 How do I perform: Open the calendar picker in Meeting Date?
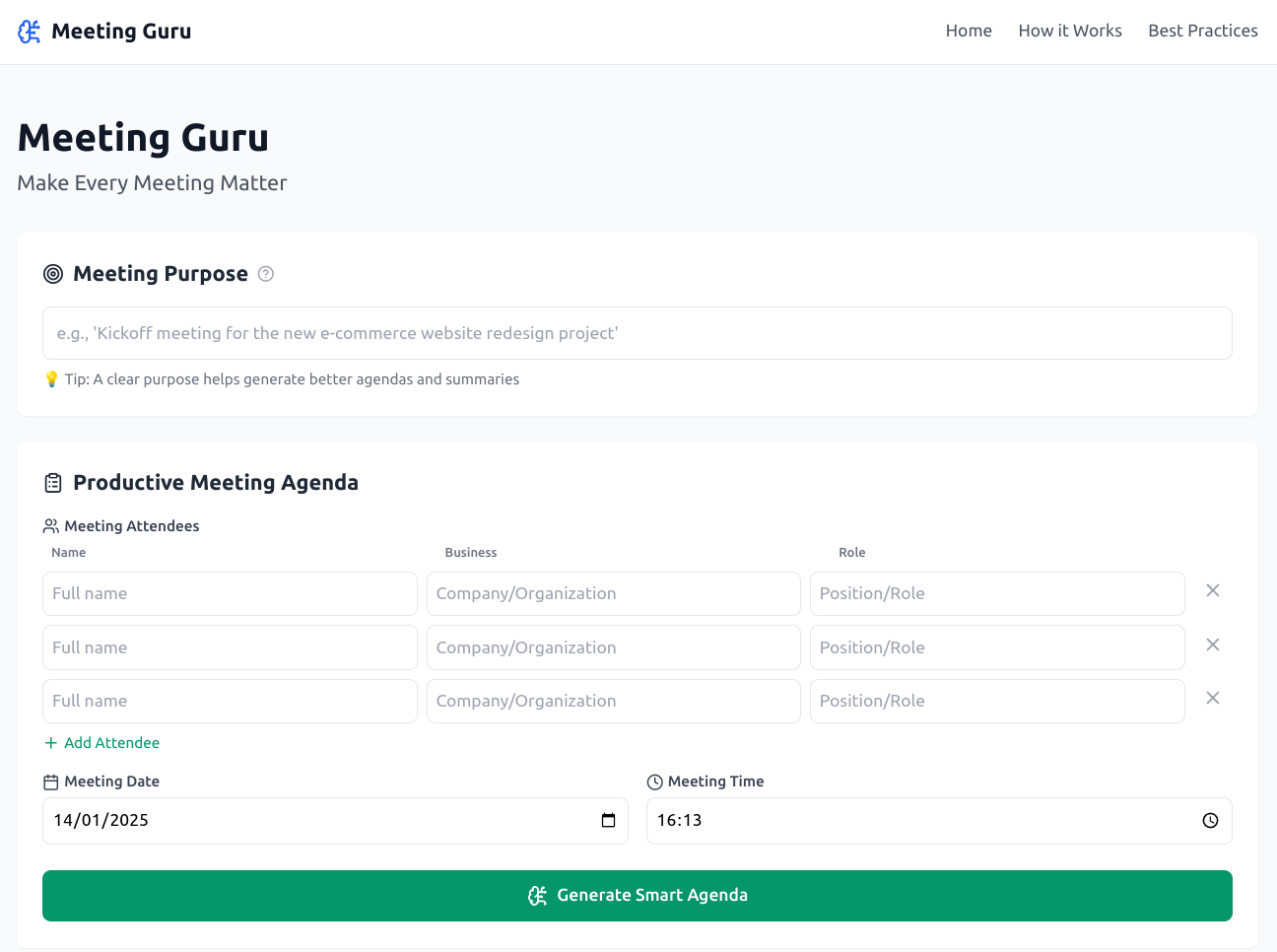[608, 821]
